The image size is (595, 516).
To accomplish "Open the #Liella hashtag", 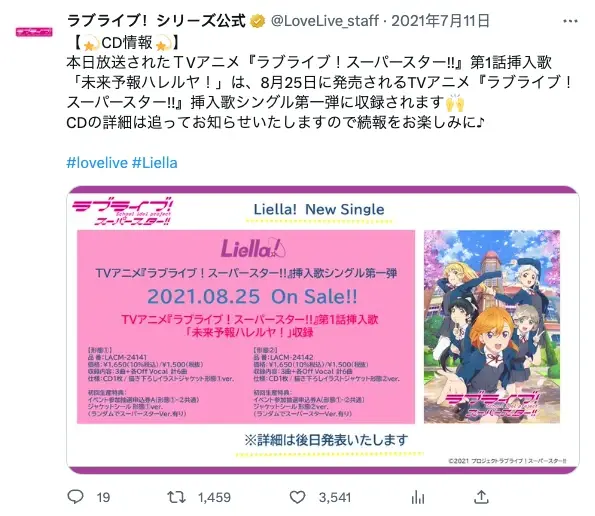I will (155, 163).
